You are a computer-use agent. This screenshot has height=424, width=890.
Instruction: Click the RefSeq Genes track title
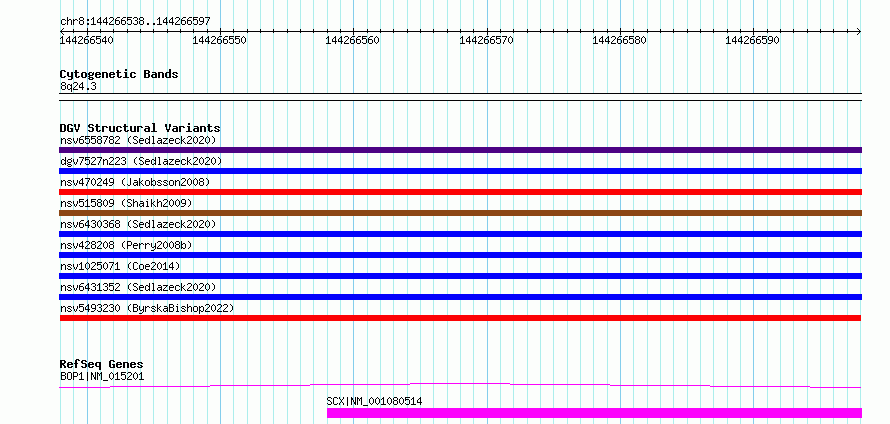(x=102, y=364)
